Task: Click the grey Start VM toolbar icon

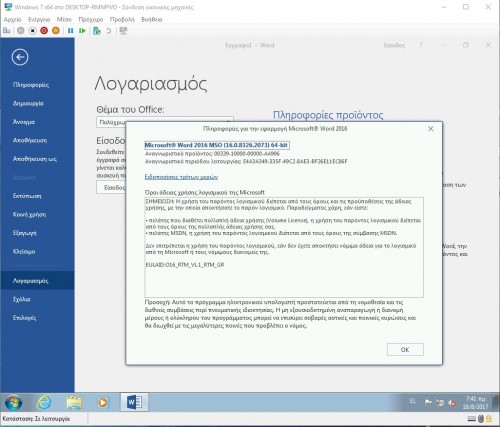Action: click(21, 31)
